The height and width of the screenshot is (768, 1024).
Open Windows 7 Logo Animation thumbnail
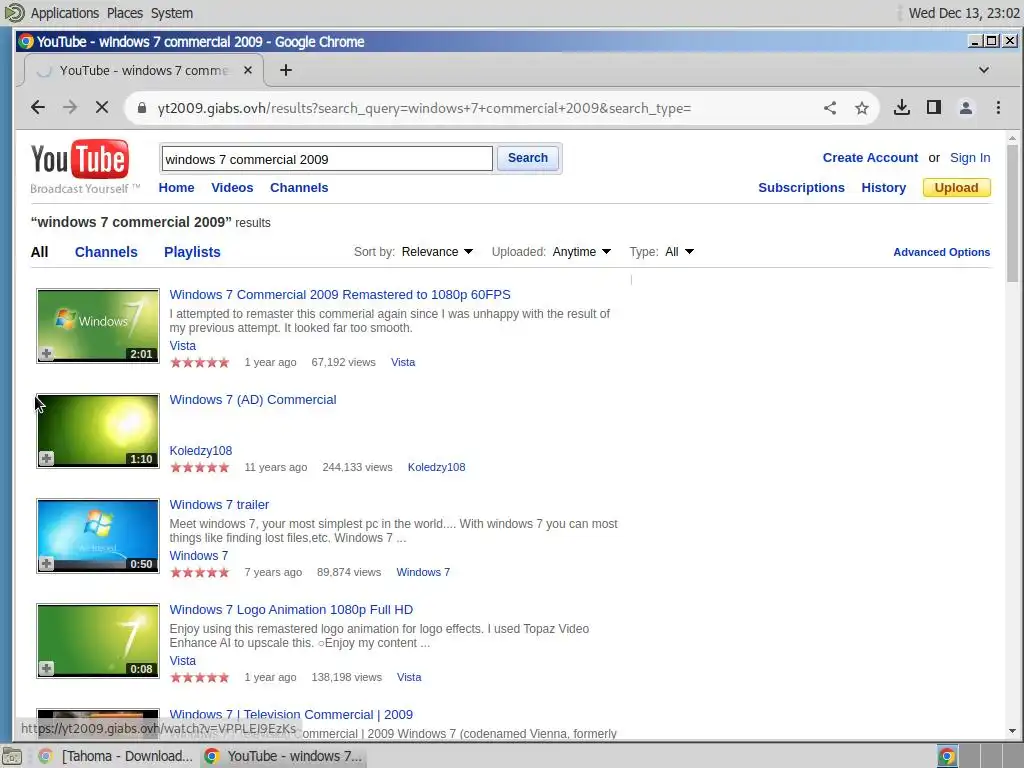[98, 640]
